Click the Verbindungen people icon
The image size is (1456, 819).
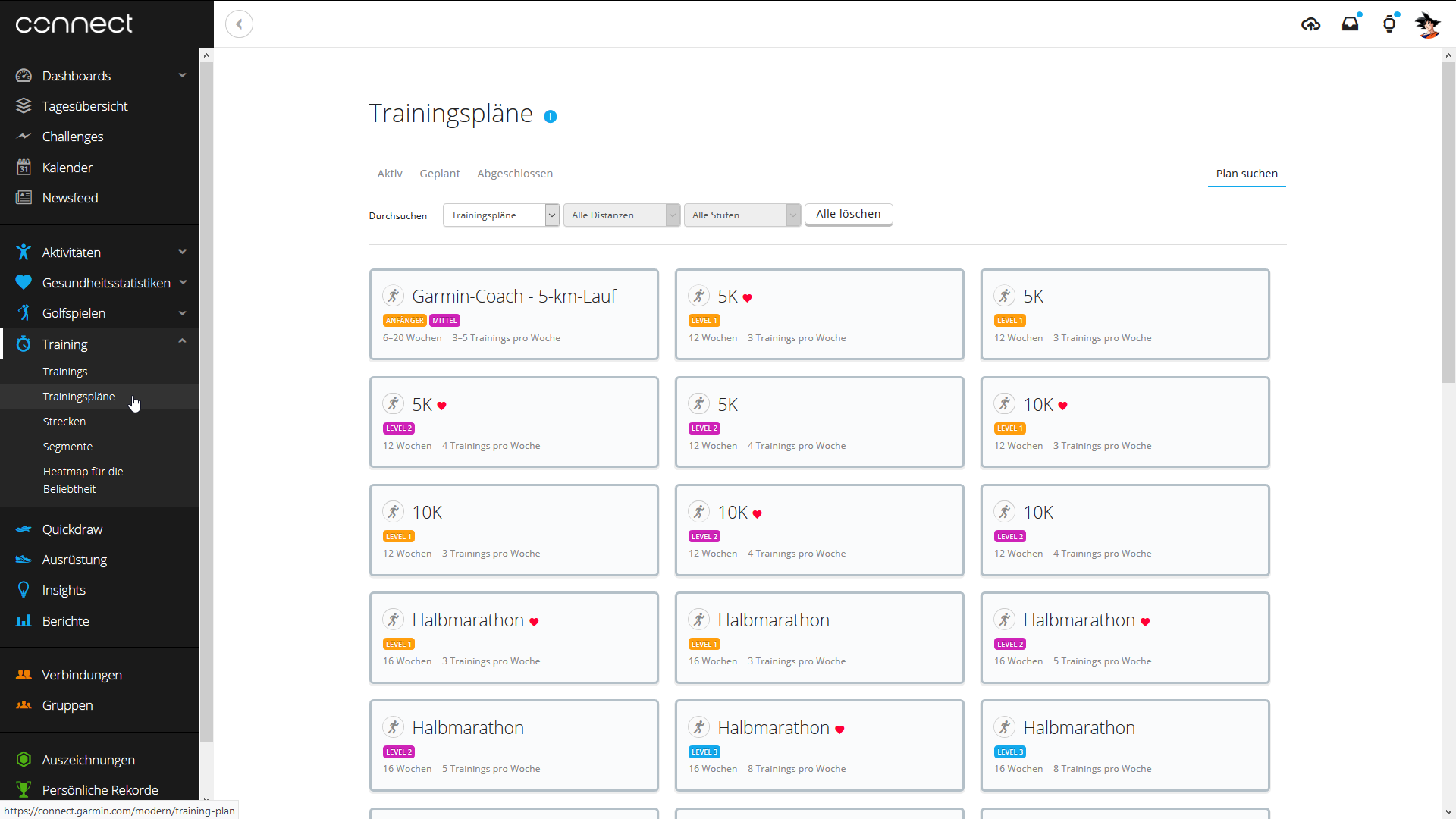[x=24, y=675]
